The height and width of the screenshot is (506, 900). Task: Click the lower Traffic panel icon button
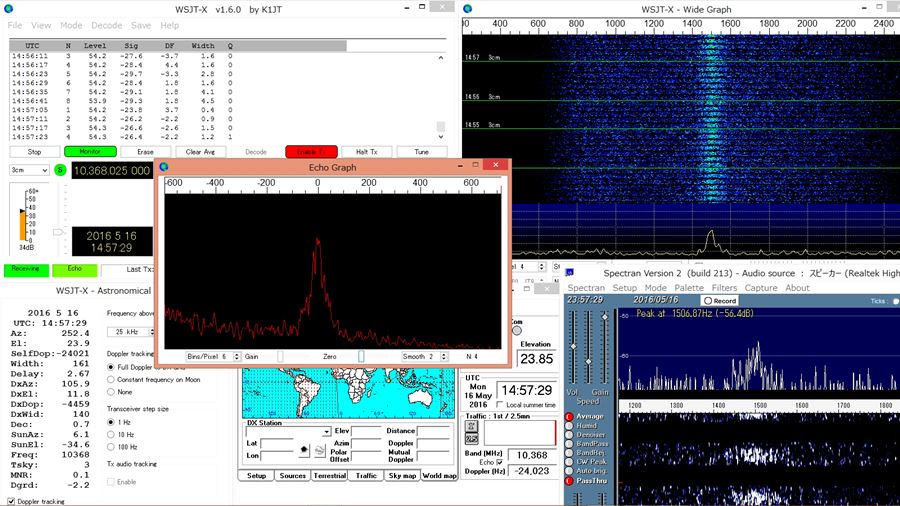tap(471, 438)
